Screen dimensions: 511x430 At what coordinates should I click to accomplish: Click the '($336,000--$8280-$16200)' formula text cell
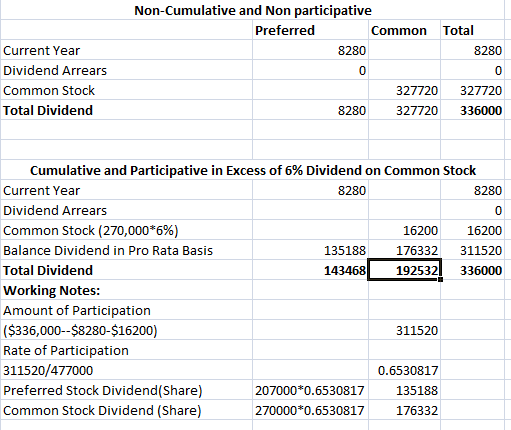click(x=127, y=330)
